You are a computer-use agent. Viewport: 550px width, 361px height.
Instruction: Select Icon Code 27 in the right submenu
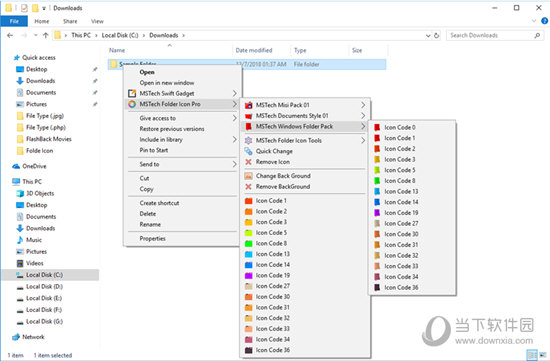[x=401, y=223]
